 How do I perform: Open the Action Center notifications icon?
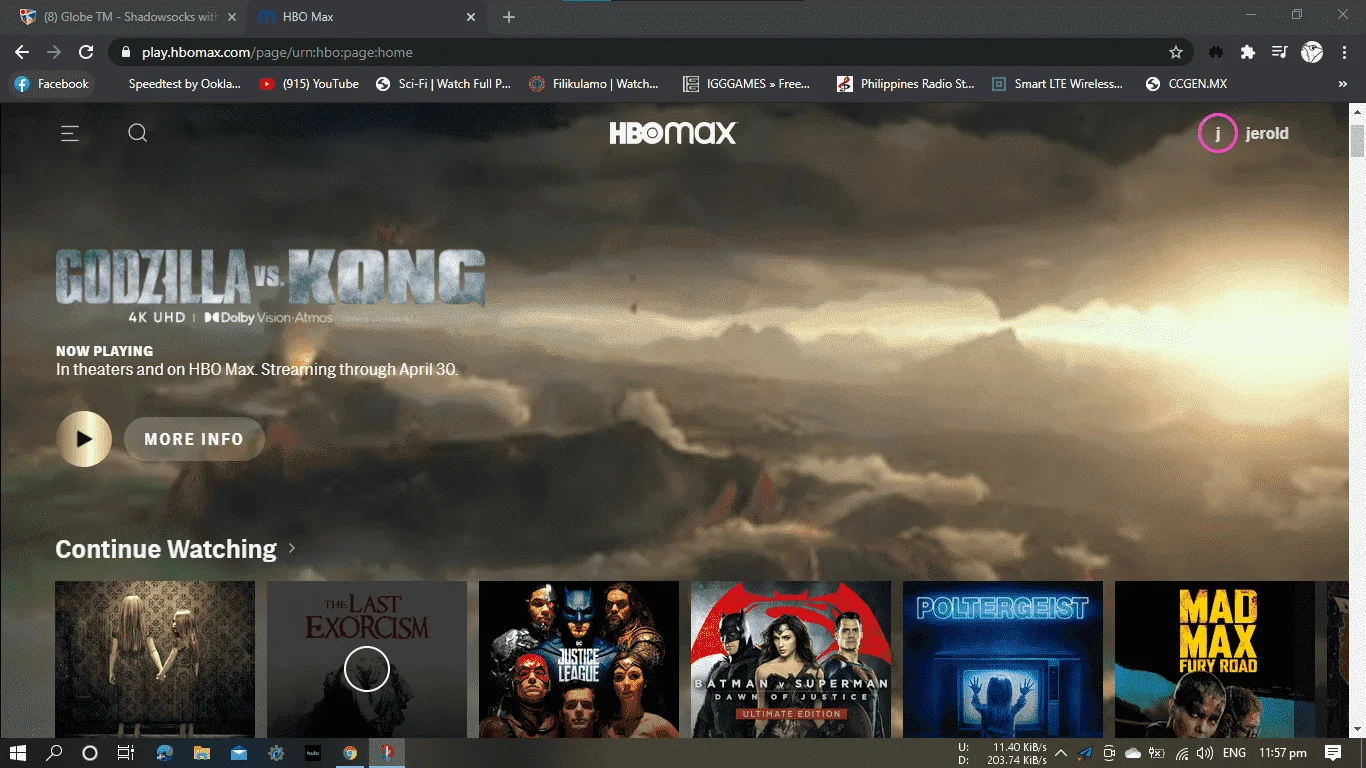1333,753
